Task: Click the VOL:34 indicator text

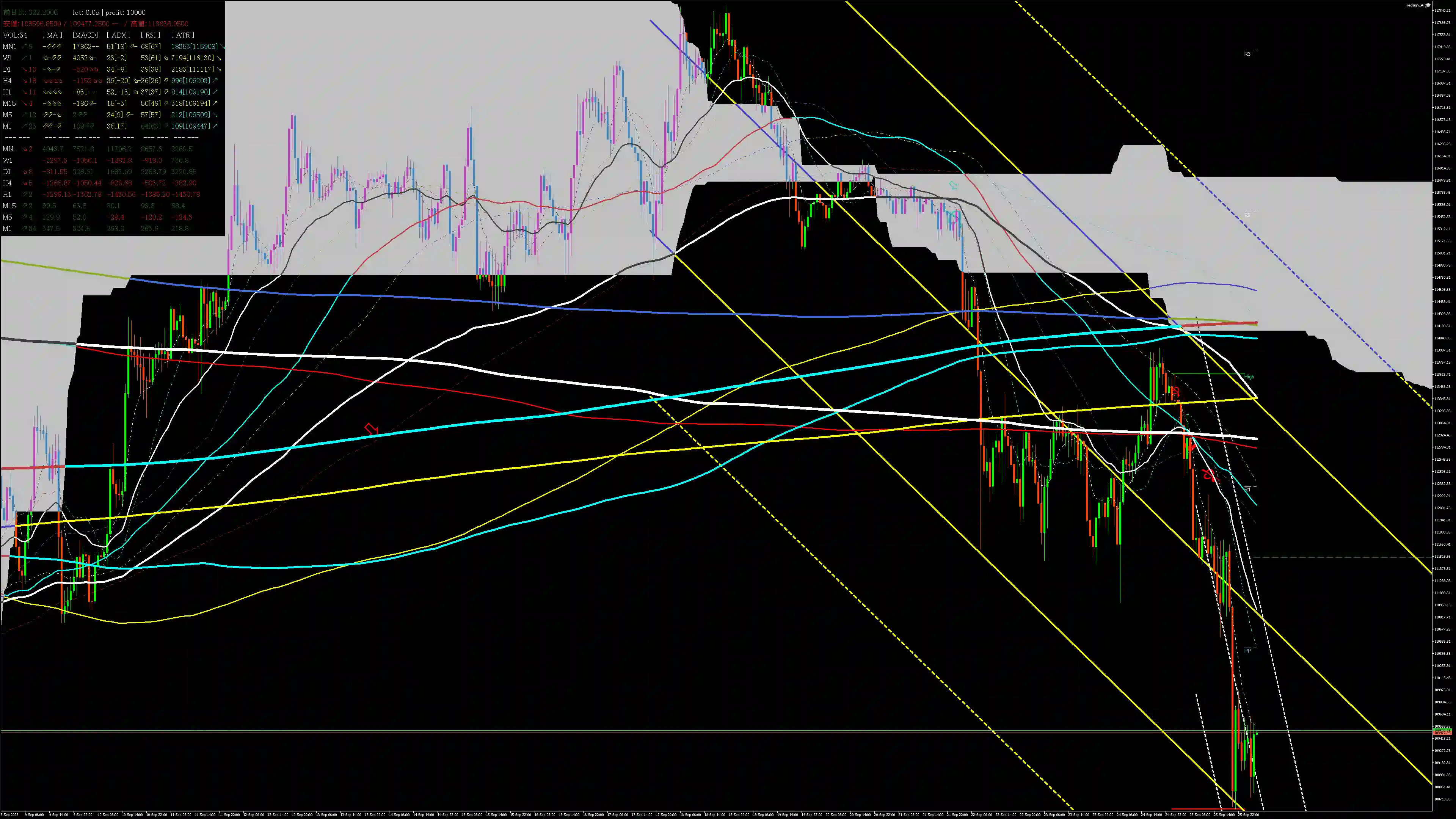Action: pyautogui.click(x=15, y=35)
